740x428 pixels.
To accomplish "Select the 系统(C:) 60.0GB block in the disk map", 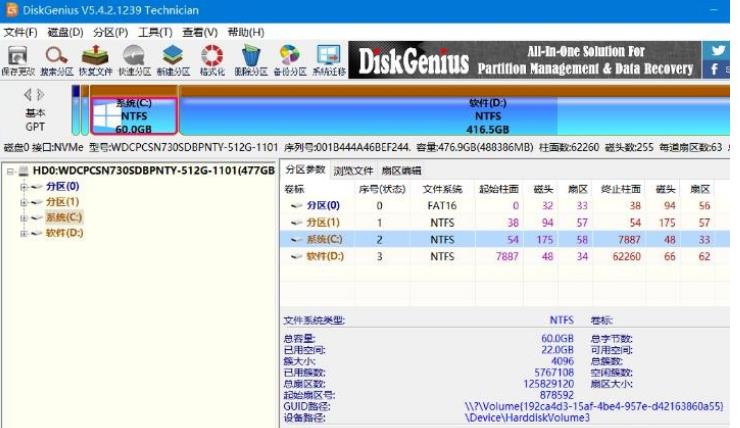I will (134, 116).
